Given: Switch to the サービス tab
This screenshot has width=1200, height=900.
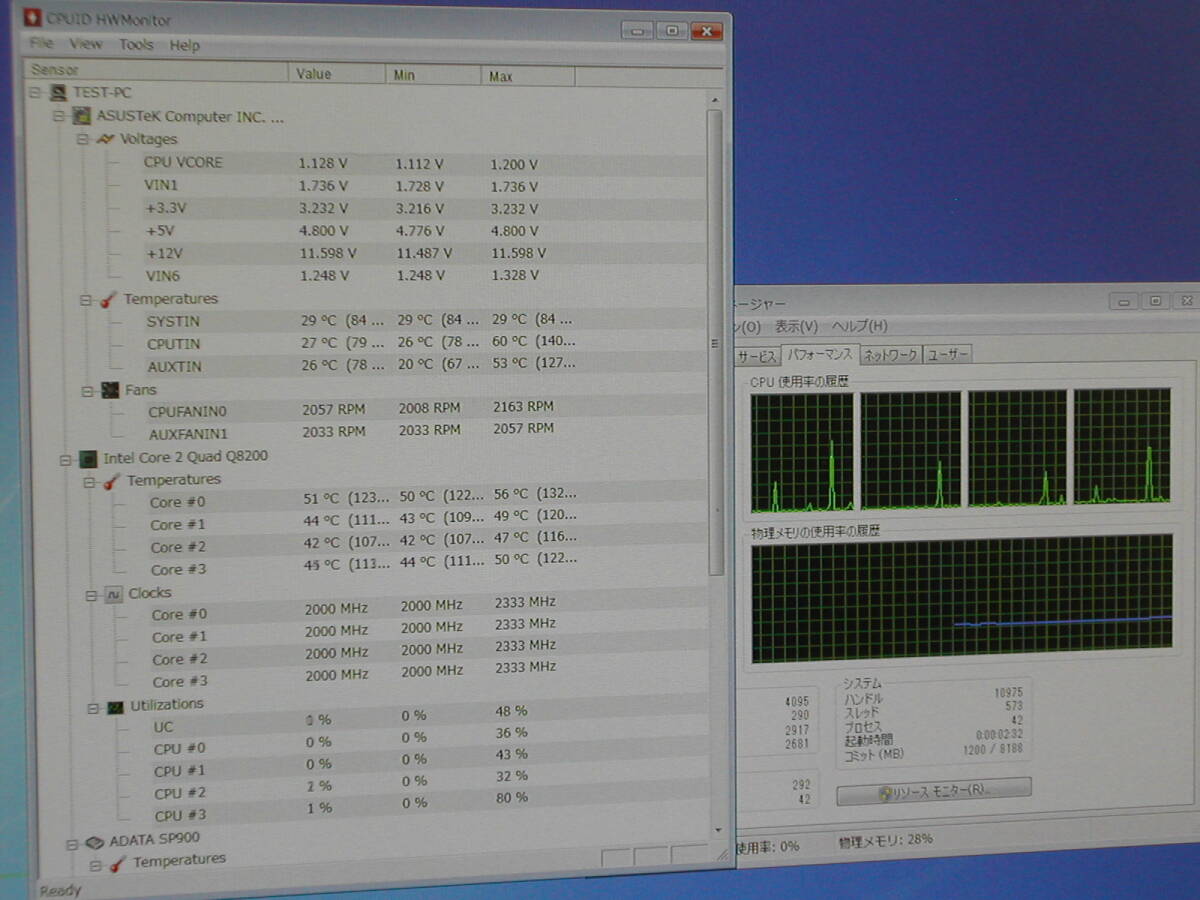Looking at the screenshot, I should (757, 356).
